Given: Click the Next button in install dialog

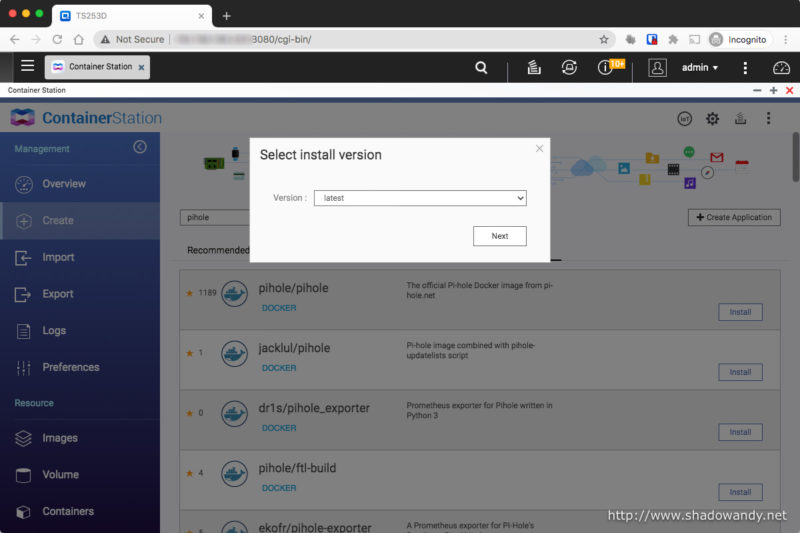Looking at the screenshot, I should tap(499, 236).
